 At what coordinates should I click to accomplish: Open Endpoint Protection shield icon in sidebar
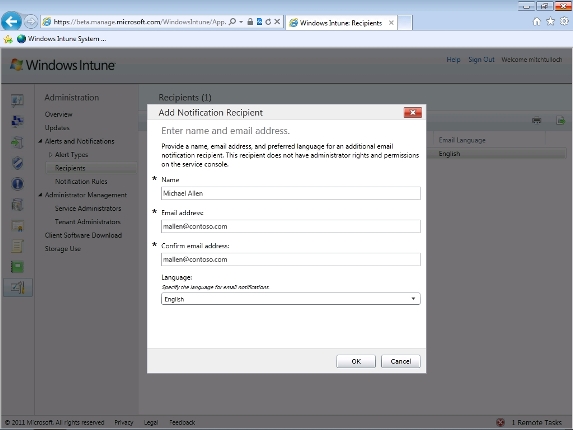pos(17,163)
